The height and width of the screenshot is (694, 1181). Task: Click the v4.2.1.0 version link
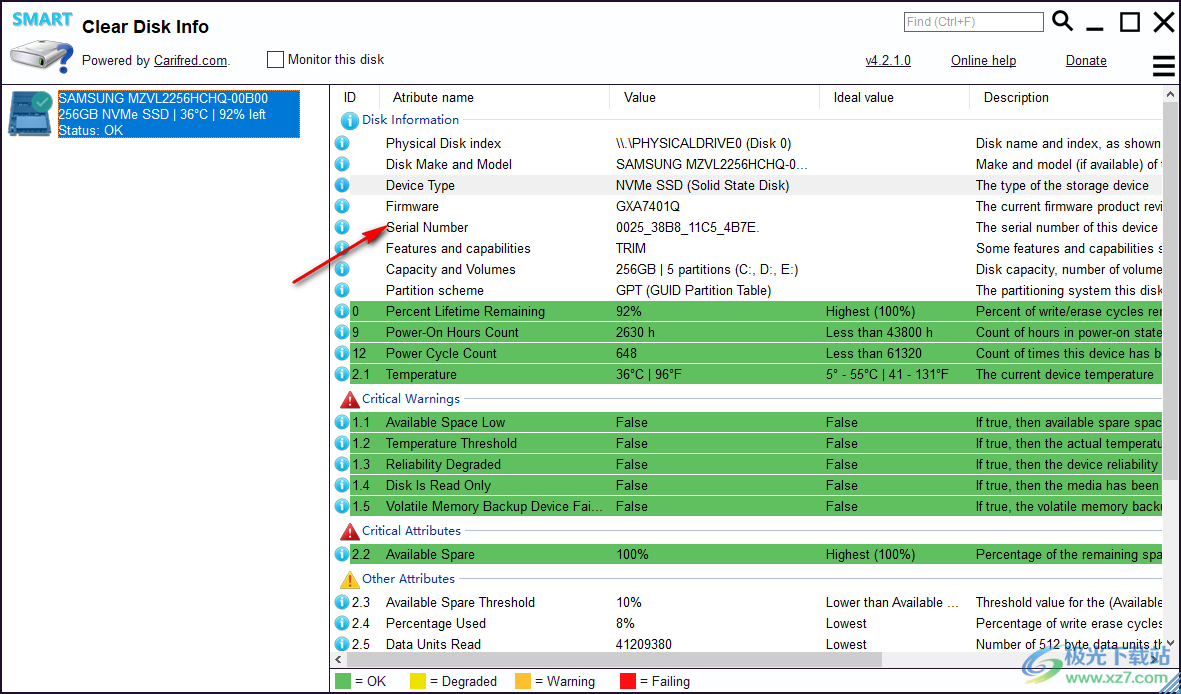click(888, 60)
